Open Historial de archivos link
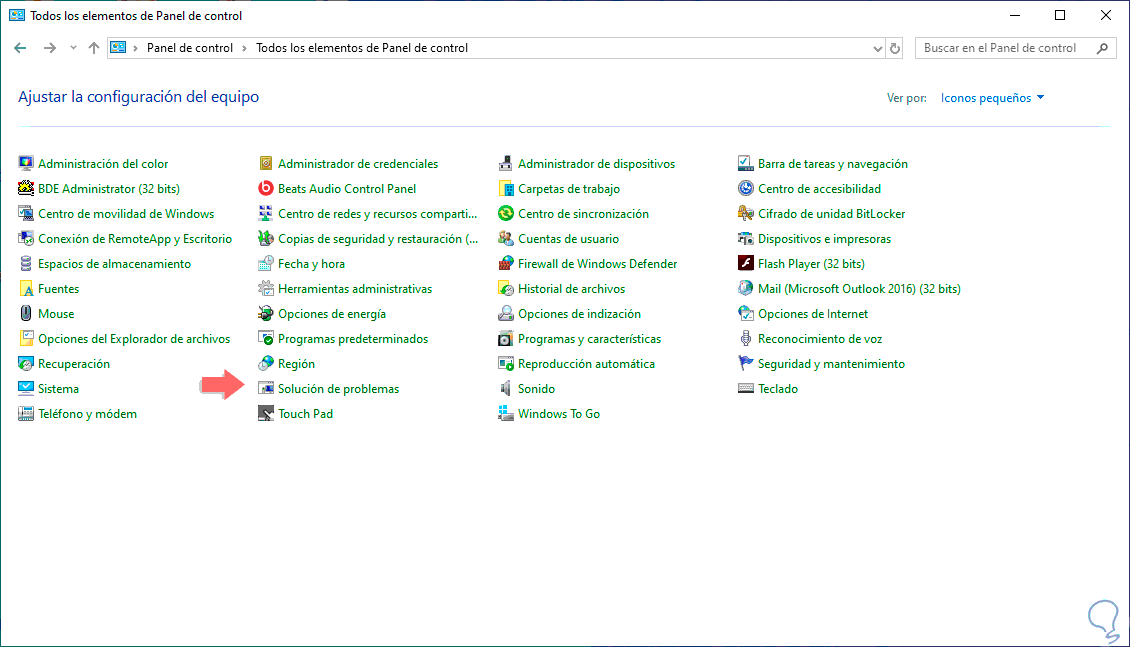The image size is (1130, 647). tap(571, 289)
